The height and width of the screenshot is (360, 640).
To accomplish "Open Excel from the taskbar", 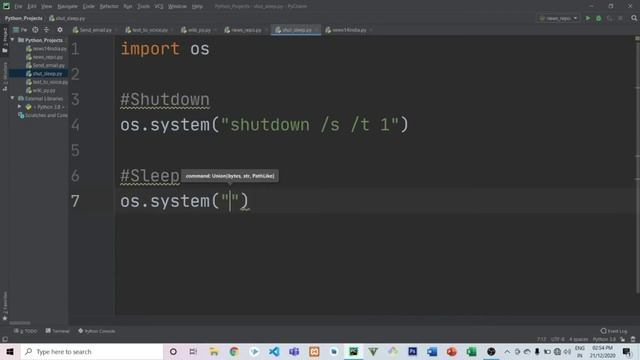I will [x=471, y=351].
